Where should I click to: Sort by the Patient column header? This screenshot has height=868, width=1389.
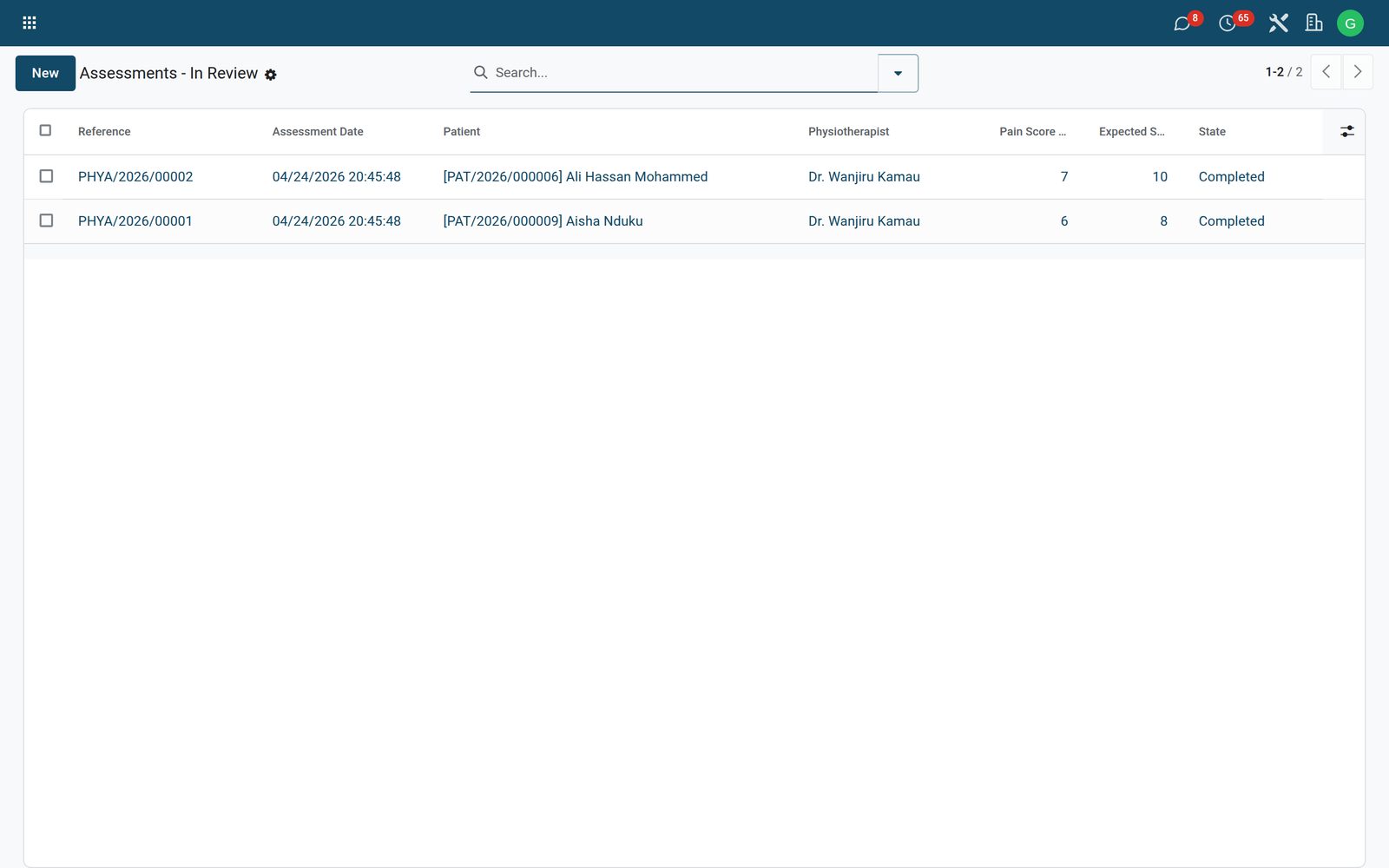pos(462,132)
